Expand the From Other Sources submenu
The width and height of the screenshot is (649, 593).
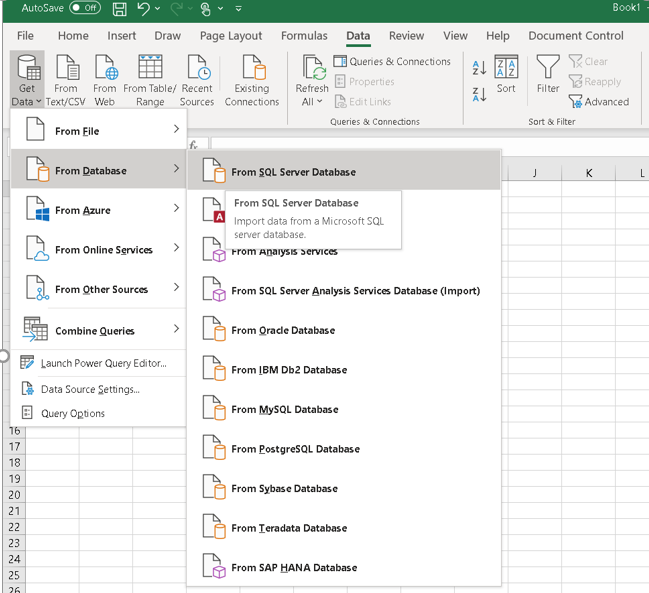(x=98, y=288)
